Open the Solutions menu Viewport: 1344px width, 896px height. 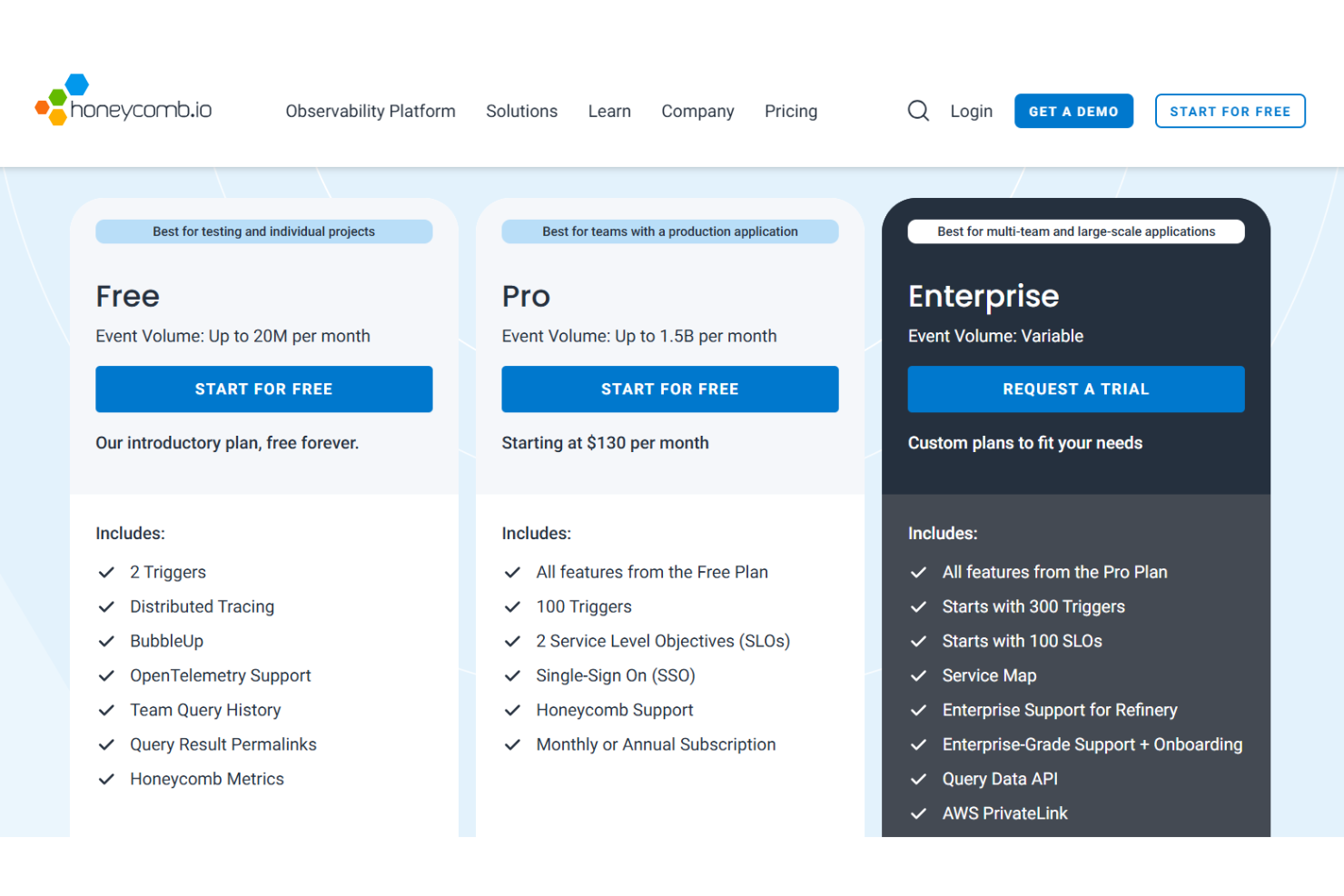[x=521, y=111]
